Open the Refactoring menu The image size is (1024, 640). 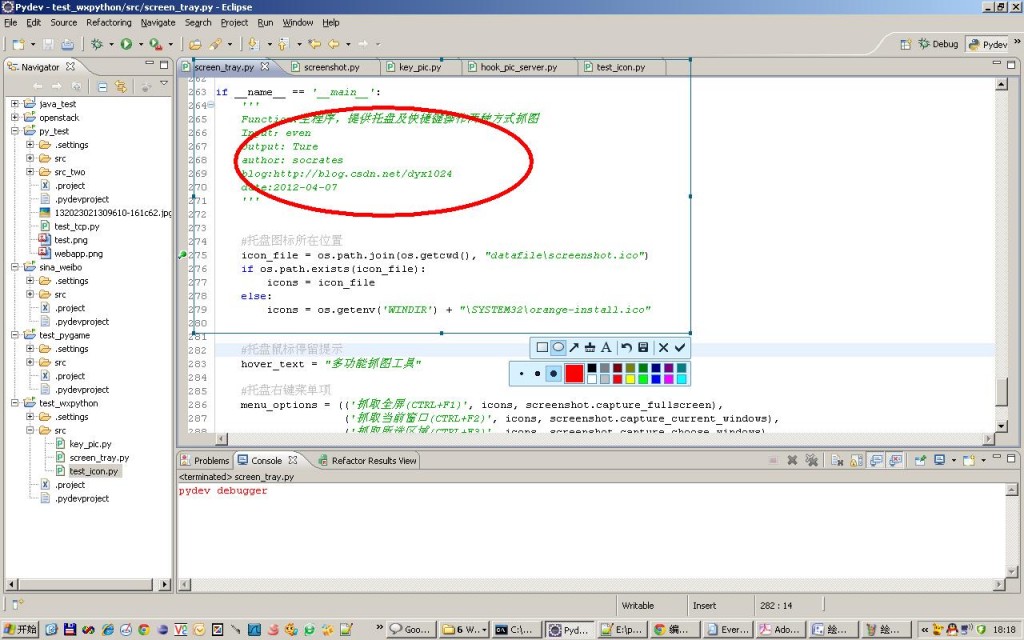108,22
